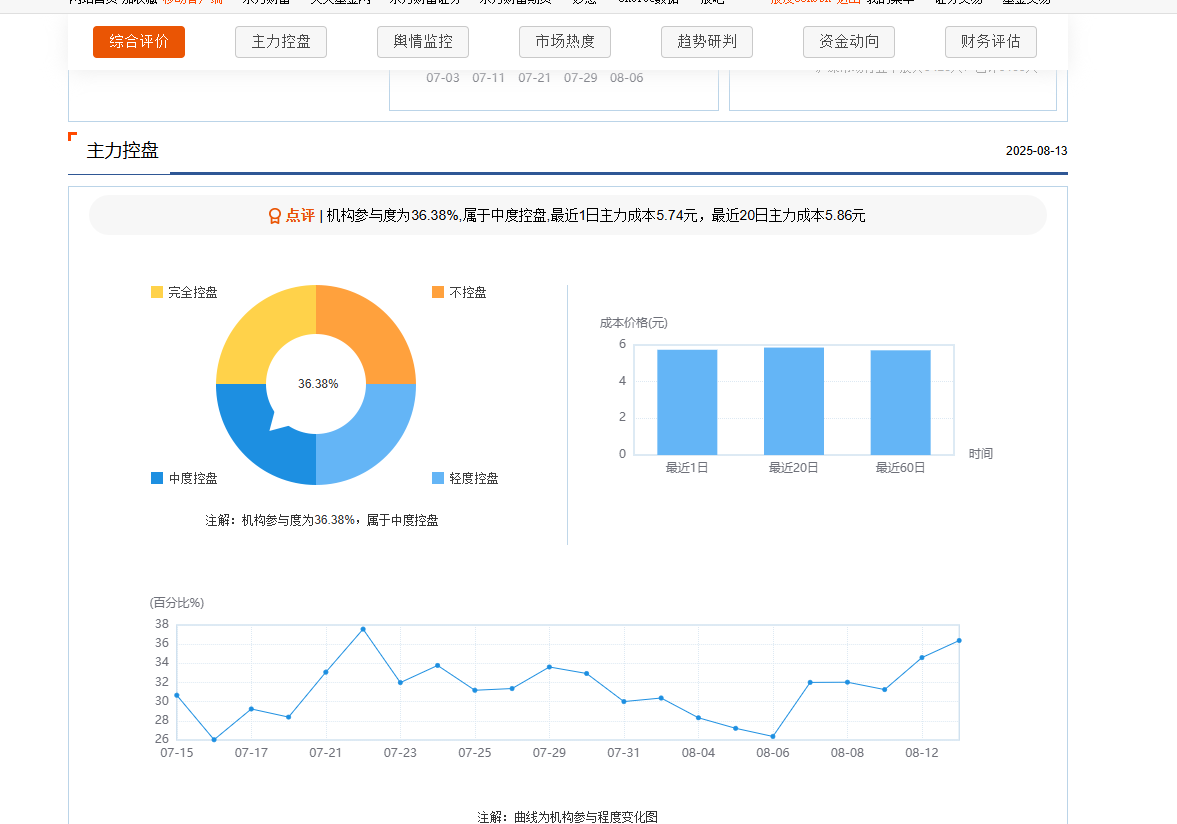Click the 点评 award ribbon icon
1177x824 pixels.
point(275,216)
